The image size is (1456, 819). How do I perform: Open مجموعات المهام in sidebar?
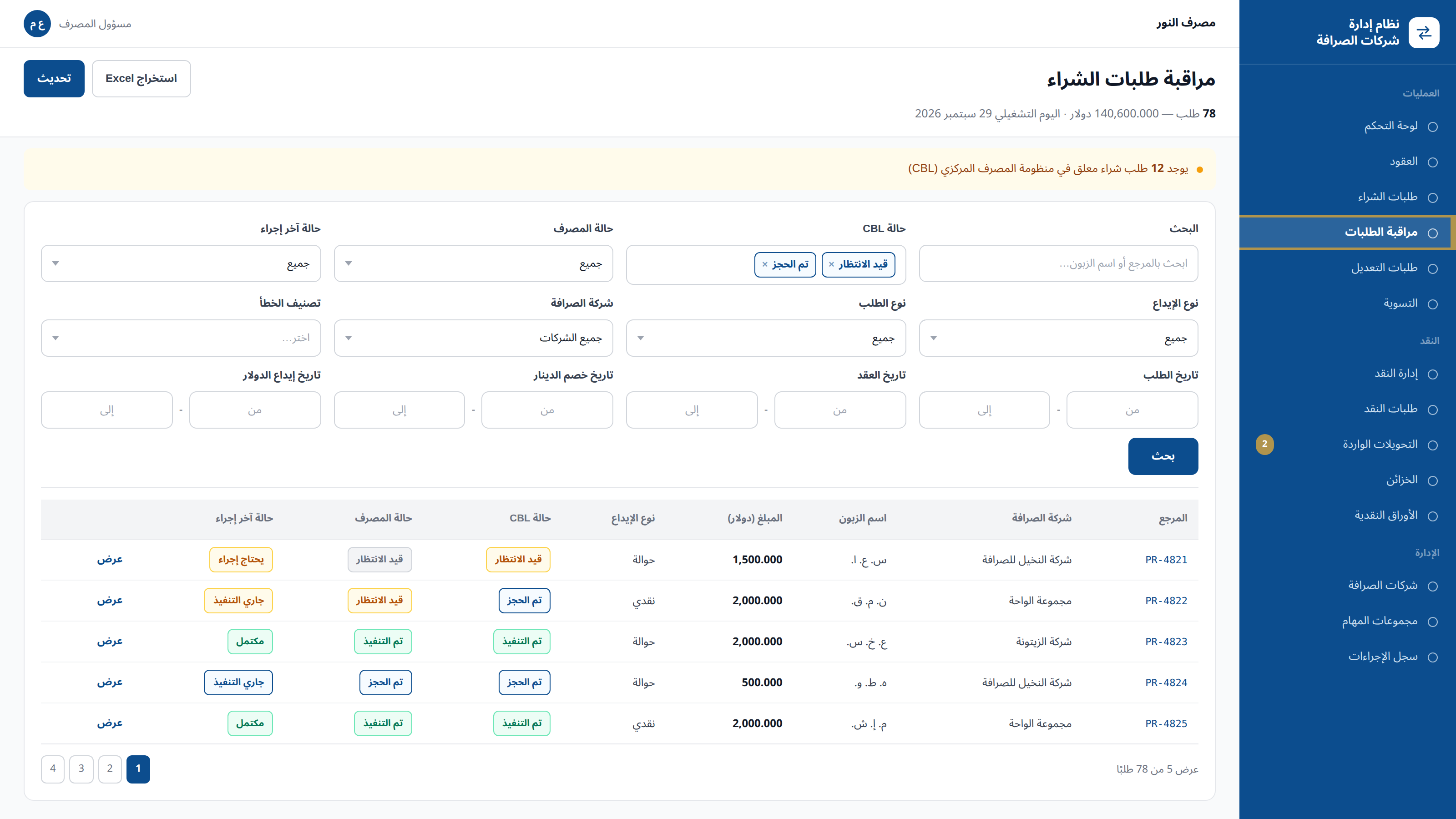(x=1347, y=621)
